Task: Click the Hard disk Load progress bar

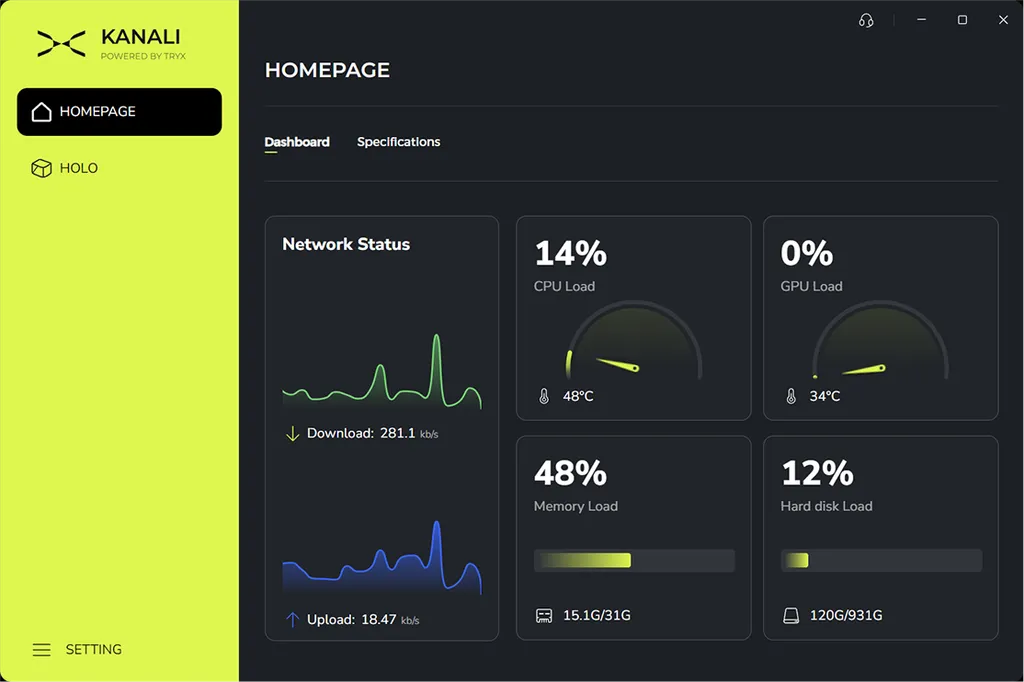Action: point(881,560)
